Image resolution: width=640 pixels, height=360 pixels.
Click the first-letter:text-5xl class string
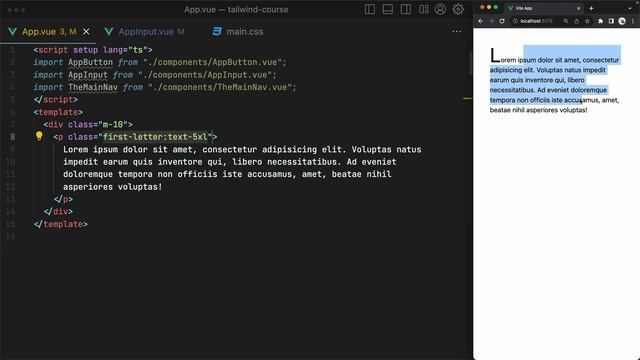pyautogui.click(x=155, y=137)
